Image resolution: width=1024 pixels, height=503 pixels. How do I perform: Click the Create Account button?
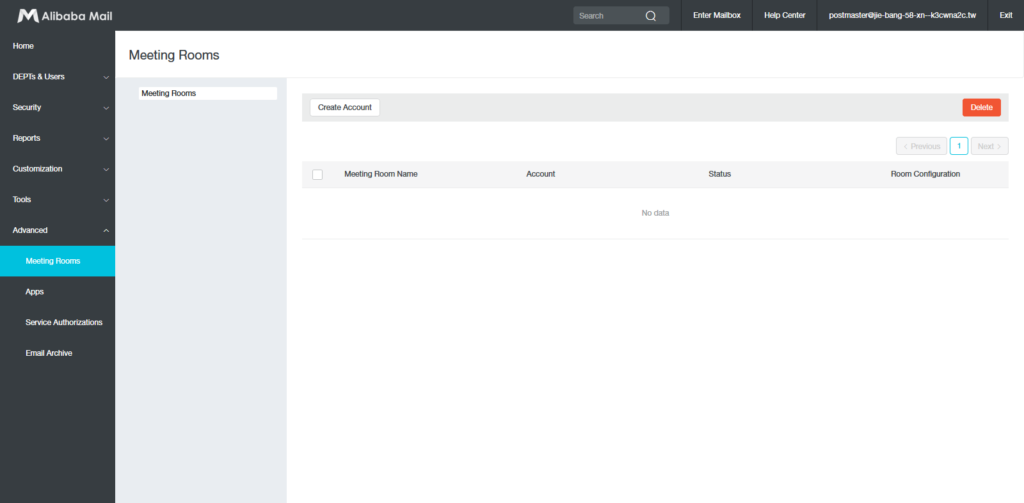coord(345,108)
